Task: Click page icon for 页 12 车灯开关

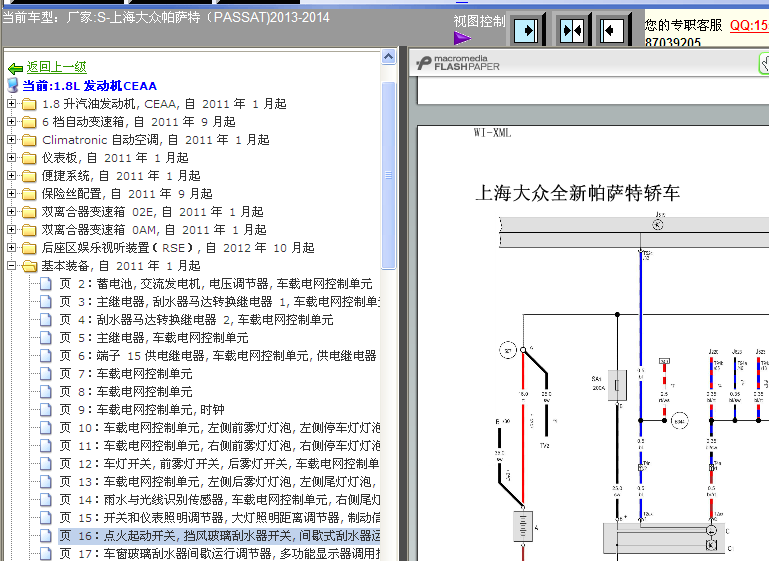Action: (46, 463)
